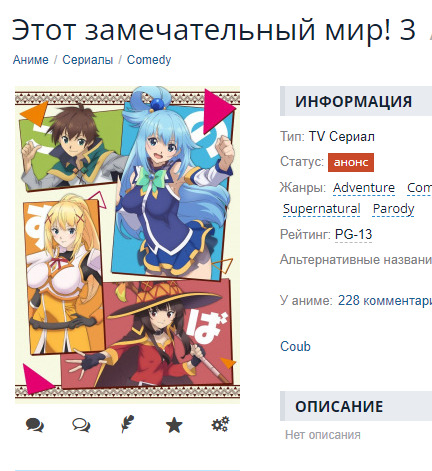Open the Сериалы breadcrumb link

(x=88, y=60)
